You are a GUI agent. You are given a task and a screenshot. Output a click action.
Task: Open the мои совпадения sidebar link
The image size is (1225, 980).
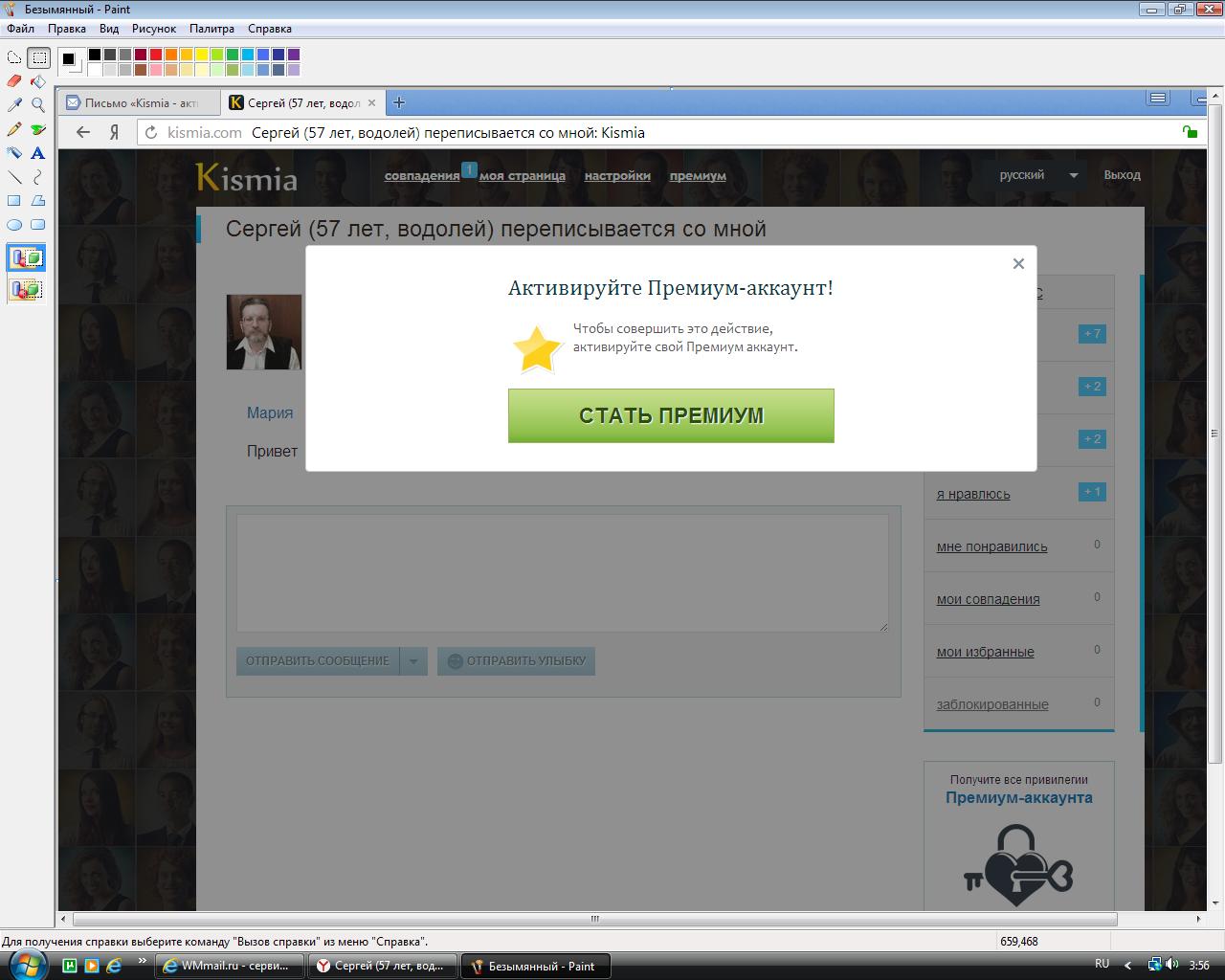tap(988, 599)
